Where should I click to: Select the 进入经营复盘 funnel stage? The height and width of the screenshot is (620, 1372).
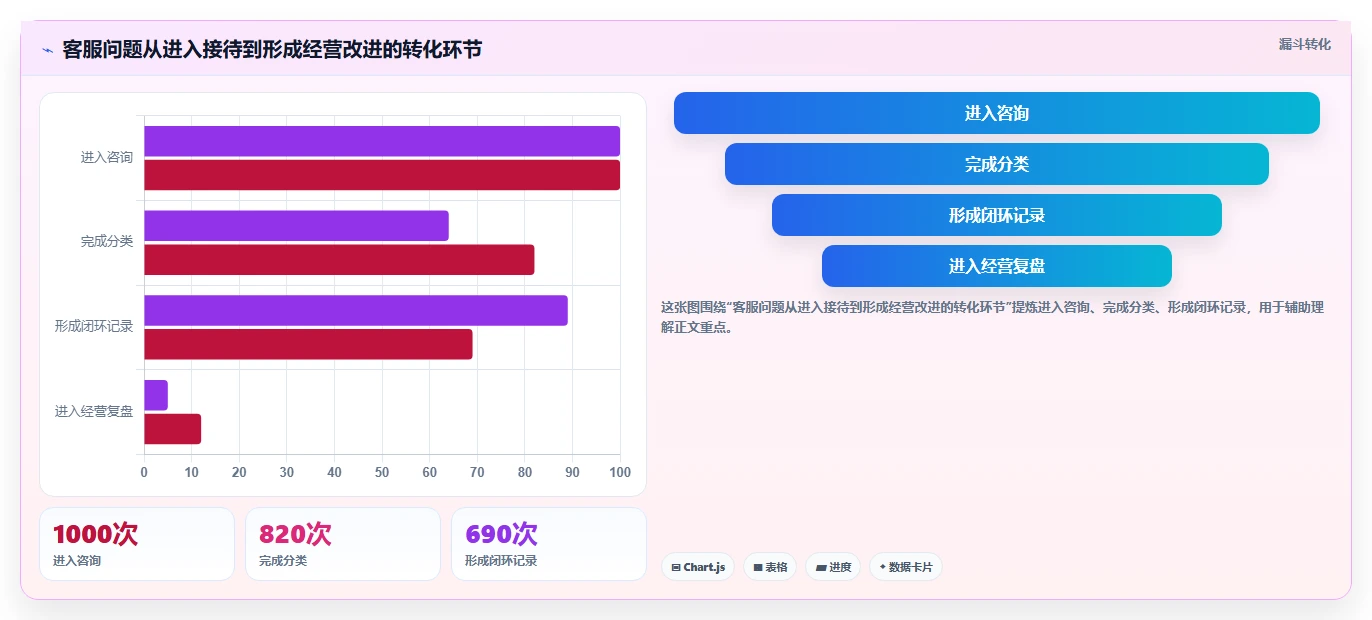pos(997,266)
